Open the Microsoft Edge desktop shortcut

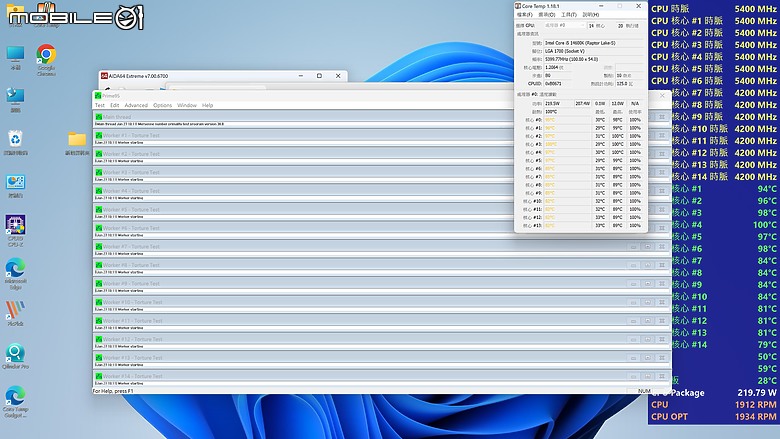point(15,274)
